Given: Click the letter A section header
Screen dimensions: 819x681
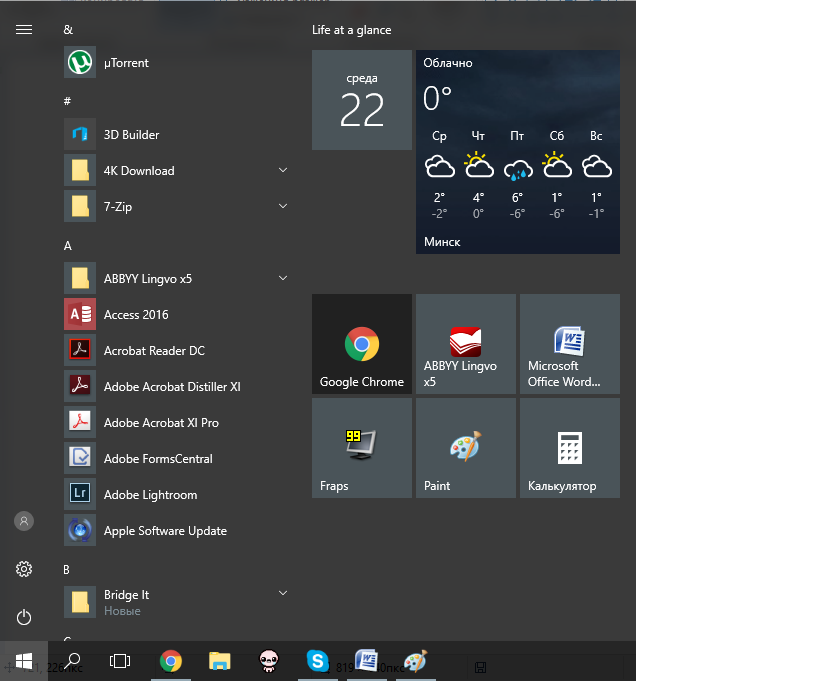Looking at the screenshot, I should pyautogui.click(x=68, y=246).
